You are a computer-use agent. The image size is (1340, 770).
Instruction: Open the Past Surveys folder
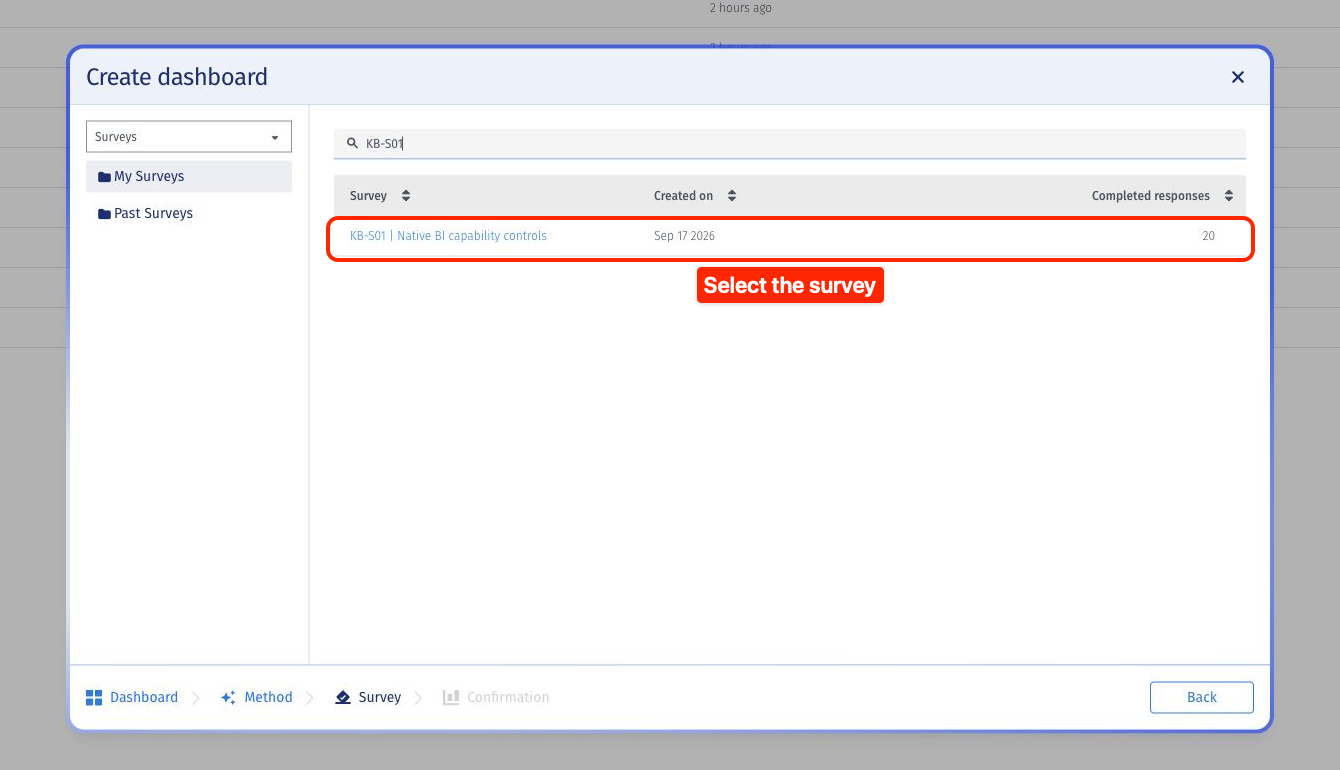pos(189,213)
